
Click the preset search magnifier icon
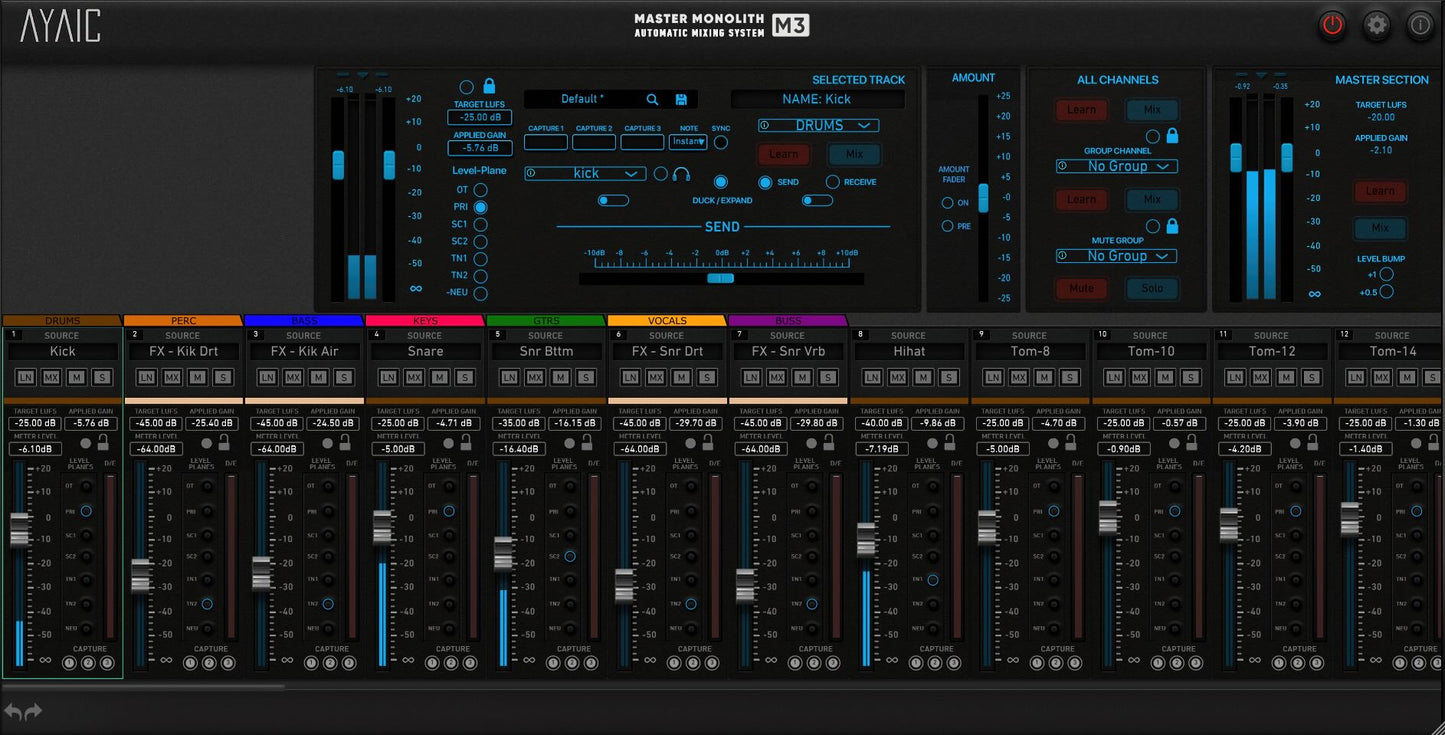(653, 100)
